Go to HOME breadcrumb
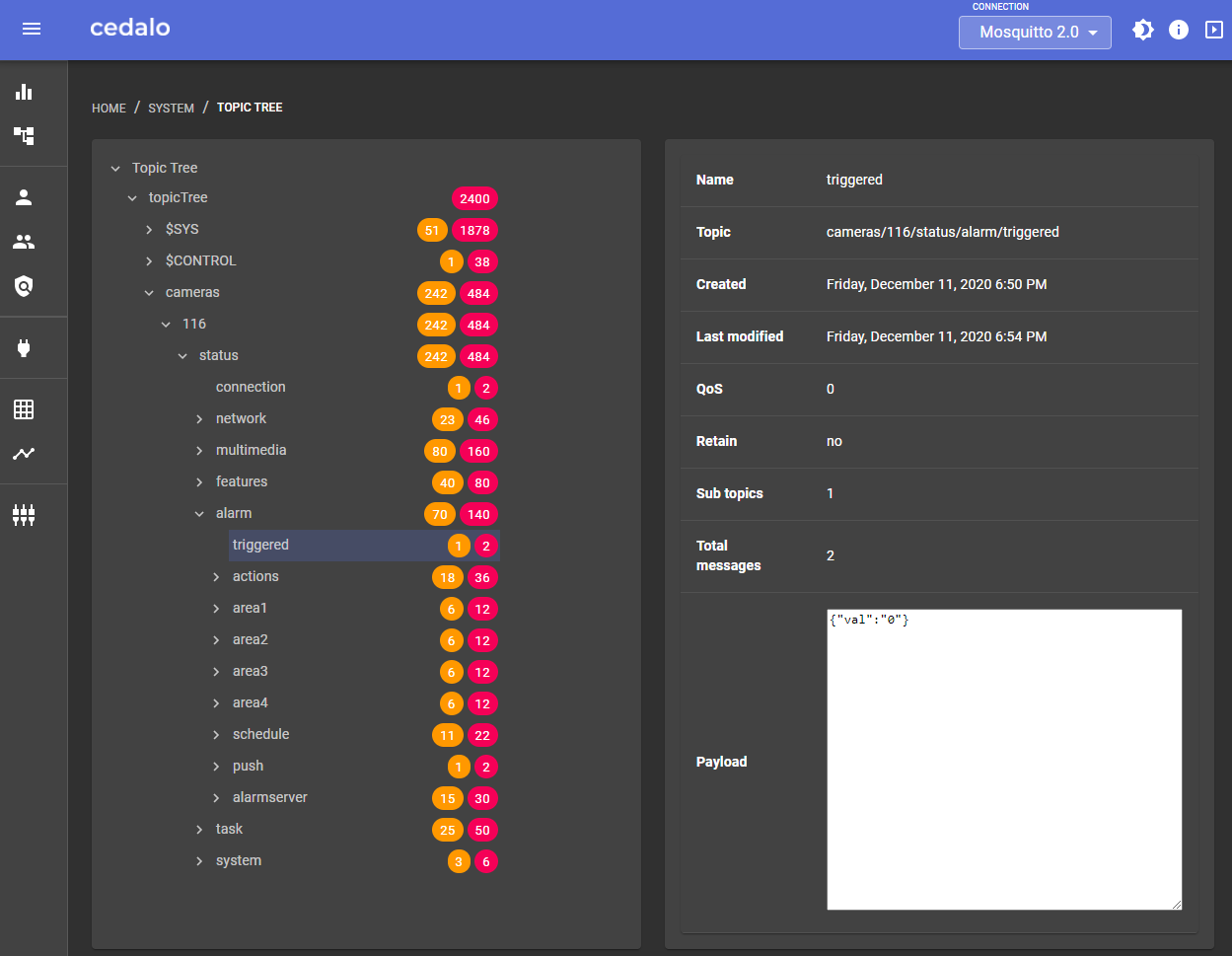Viewport: 1232px width, 956px height. [x=109, y=108]
